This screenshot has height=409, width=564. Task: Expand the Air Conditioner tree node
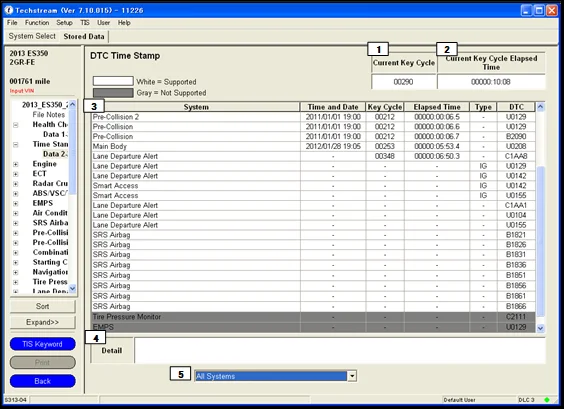15,213
